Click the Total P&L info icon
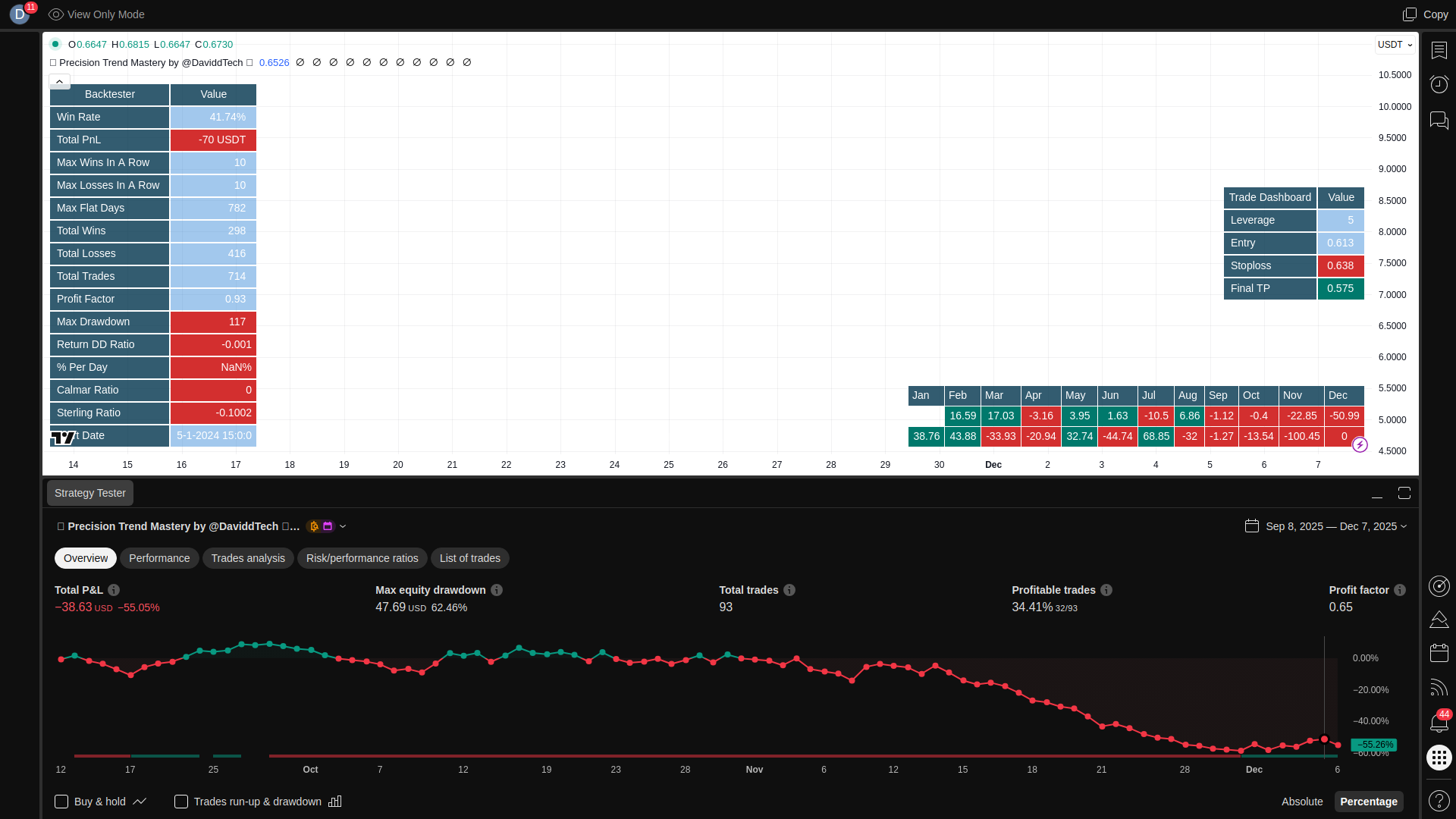 (x=114, y=590)
